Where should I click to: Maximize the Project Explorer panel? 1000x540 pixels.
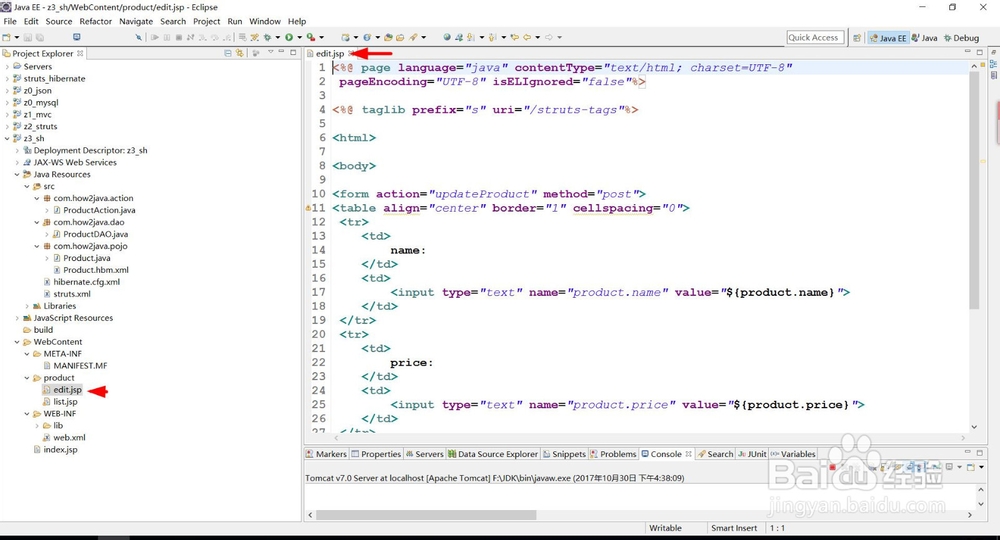(293, 52)
